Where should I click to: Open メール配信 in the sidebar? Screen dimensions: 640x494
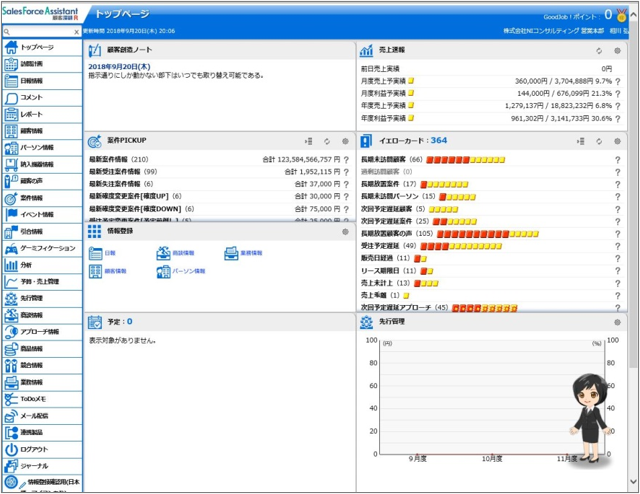click(x=42, y=416)
